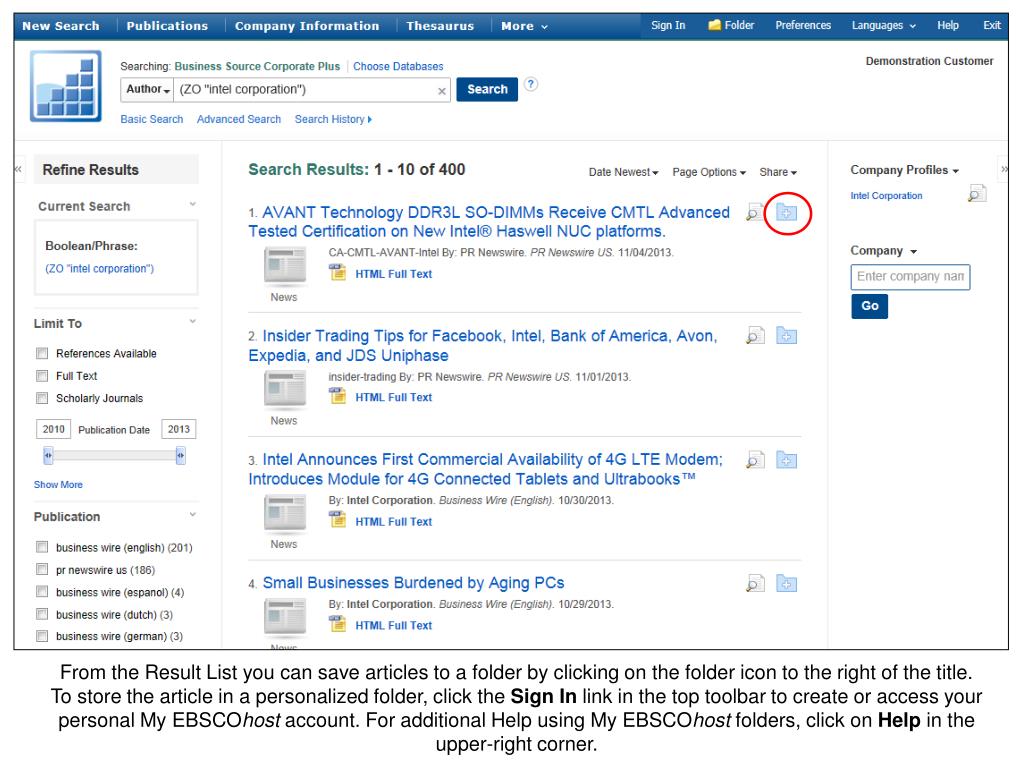Preview the Insider Trading Tips article
This screenshot has height=768, width=1024.
click(x=755, y=336)
